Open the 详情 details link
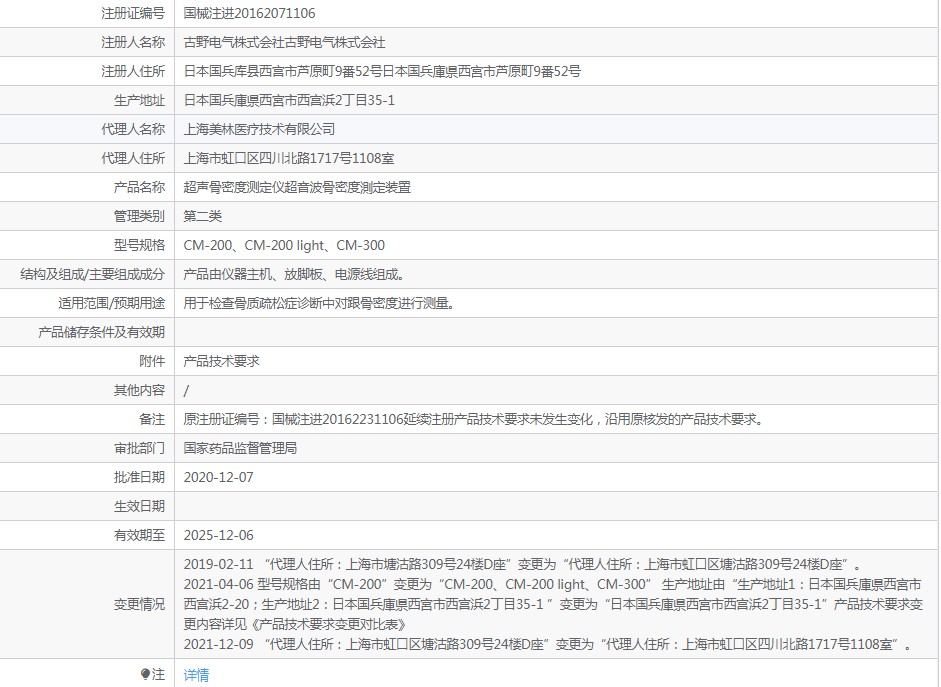941x687 pixels. pyautogui.click(x=196, y=675)
